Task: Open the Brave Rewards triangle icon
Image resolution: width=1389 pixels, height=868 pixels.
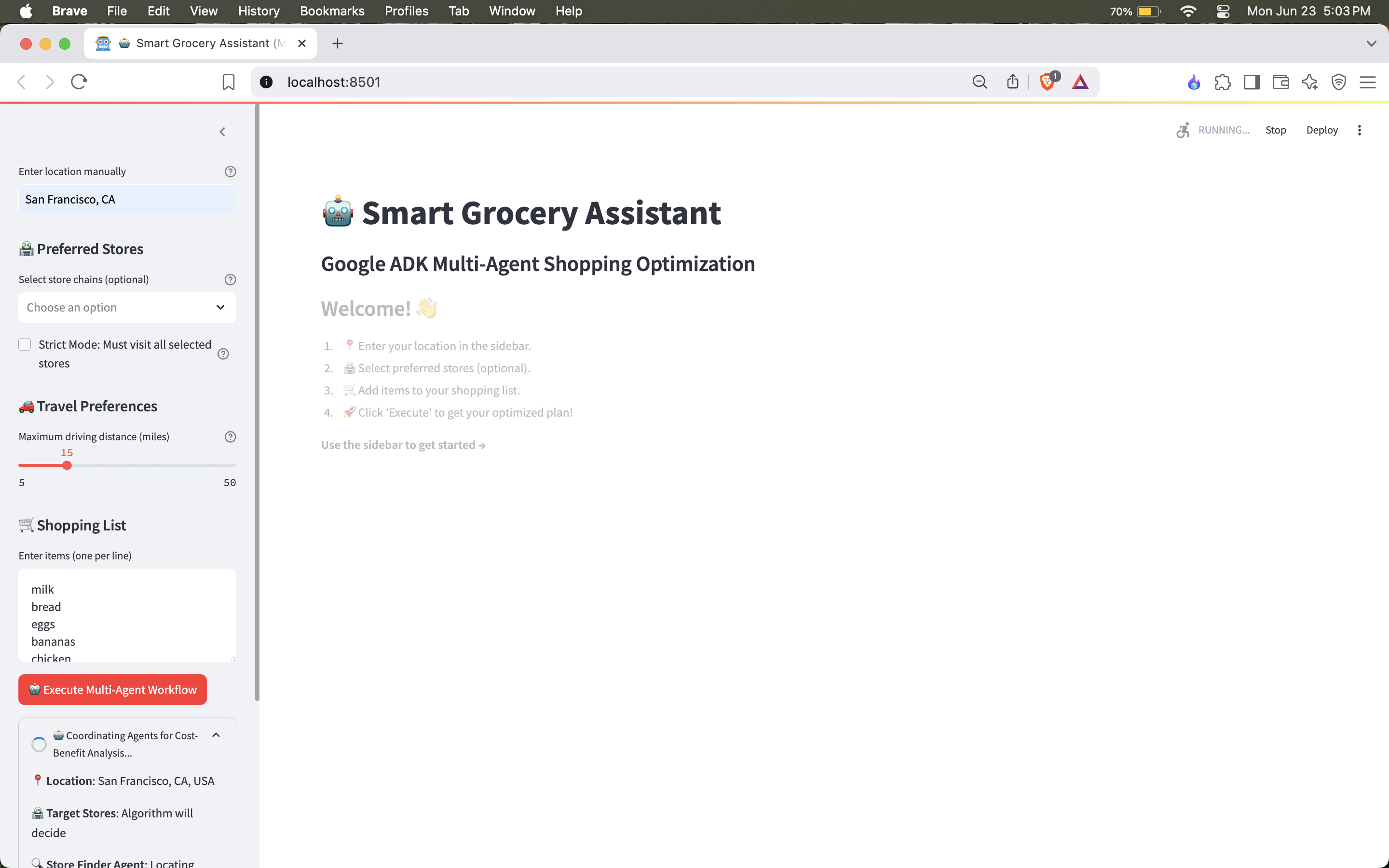Action: [x=1080, y=82]
